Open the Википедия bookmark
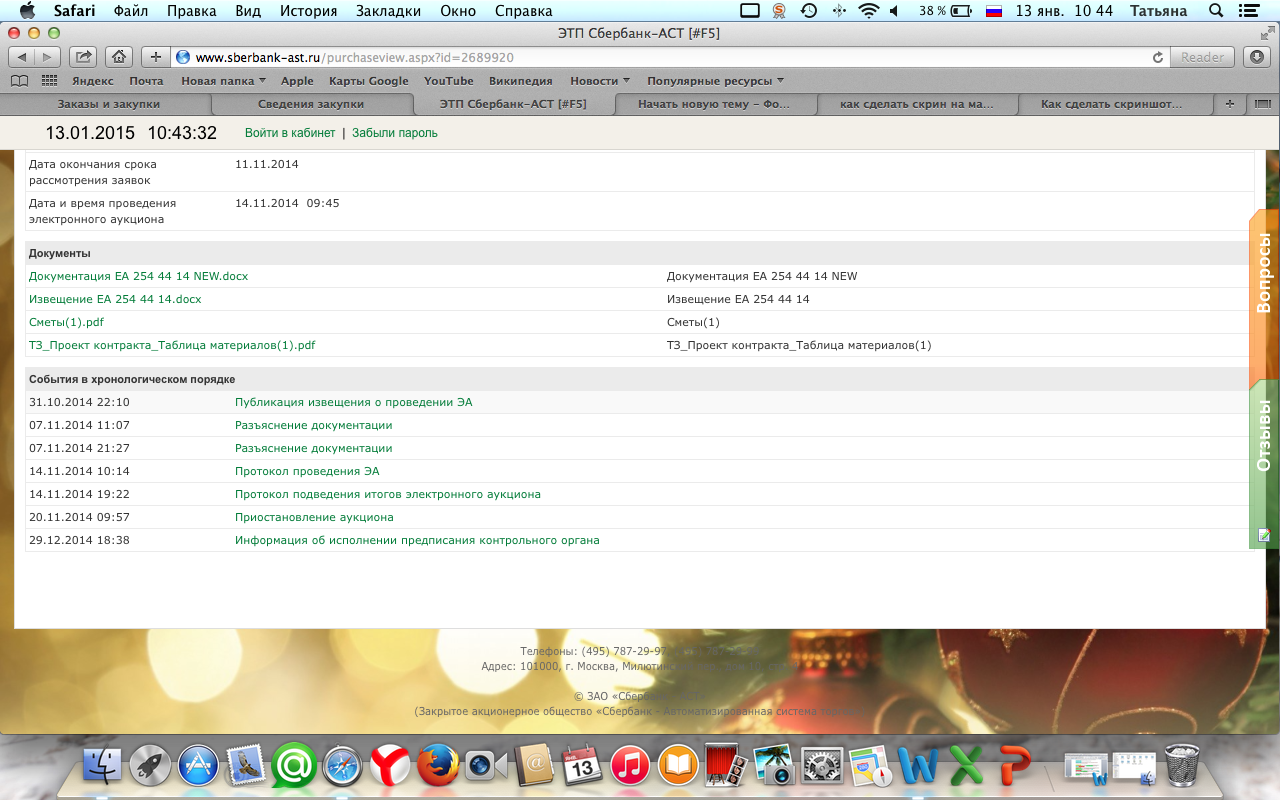Viewport: 1280px width, 800px height. coord(521,81)
